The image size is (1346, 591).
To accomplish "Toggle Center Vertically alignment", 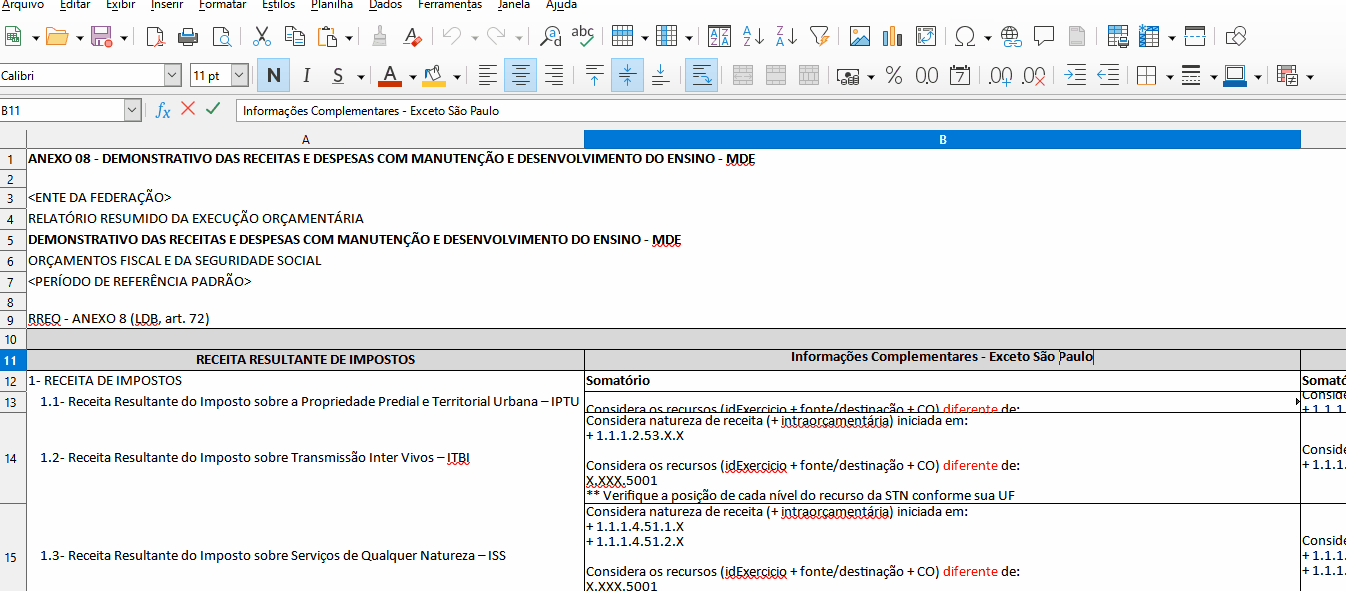I will click(x=627, y=76).
